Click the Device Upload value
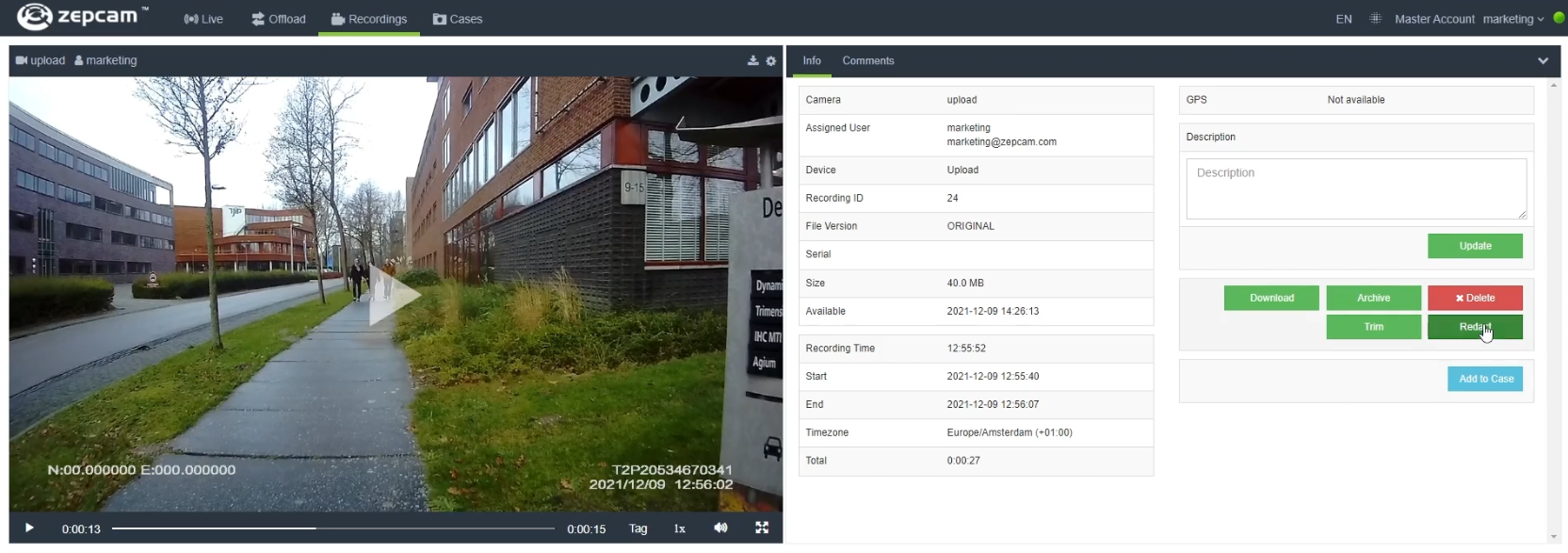This screenshot has width=1568, height=553. (x=962, y=171)
